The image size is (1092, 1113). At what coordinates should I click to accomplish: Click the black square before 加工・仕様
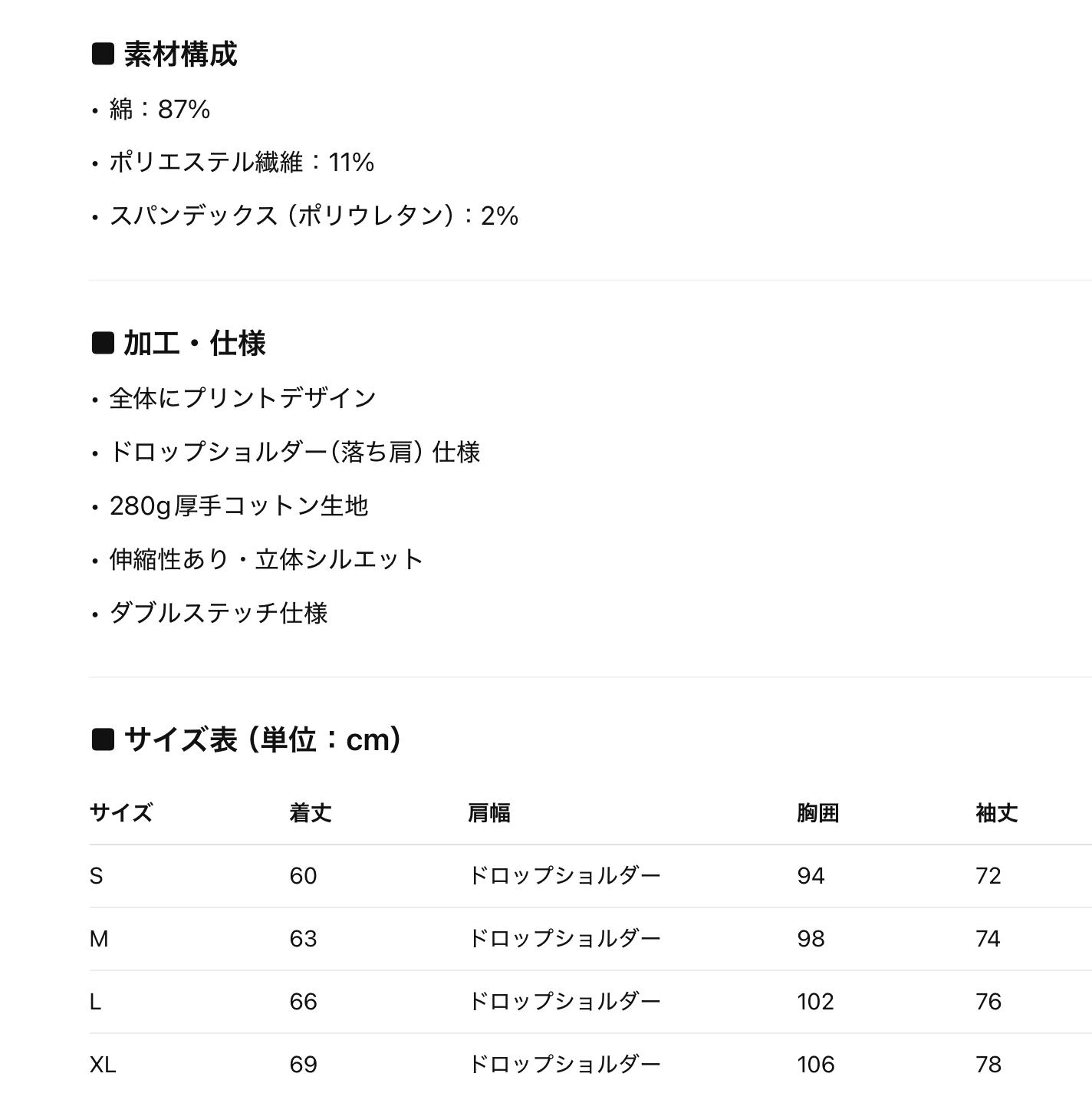click(103, 343)
